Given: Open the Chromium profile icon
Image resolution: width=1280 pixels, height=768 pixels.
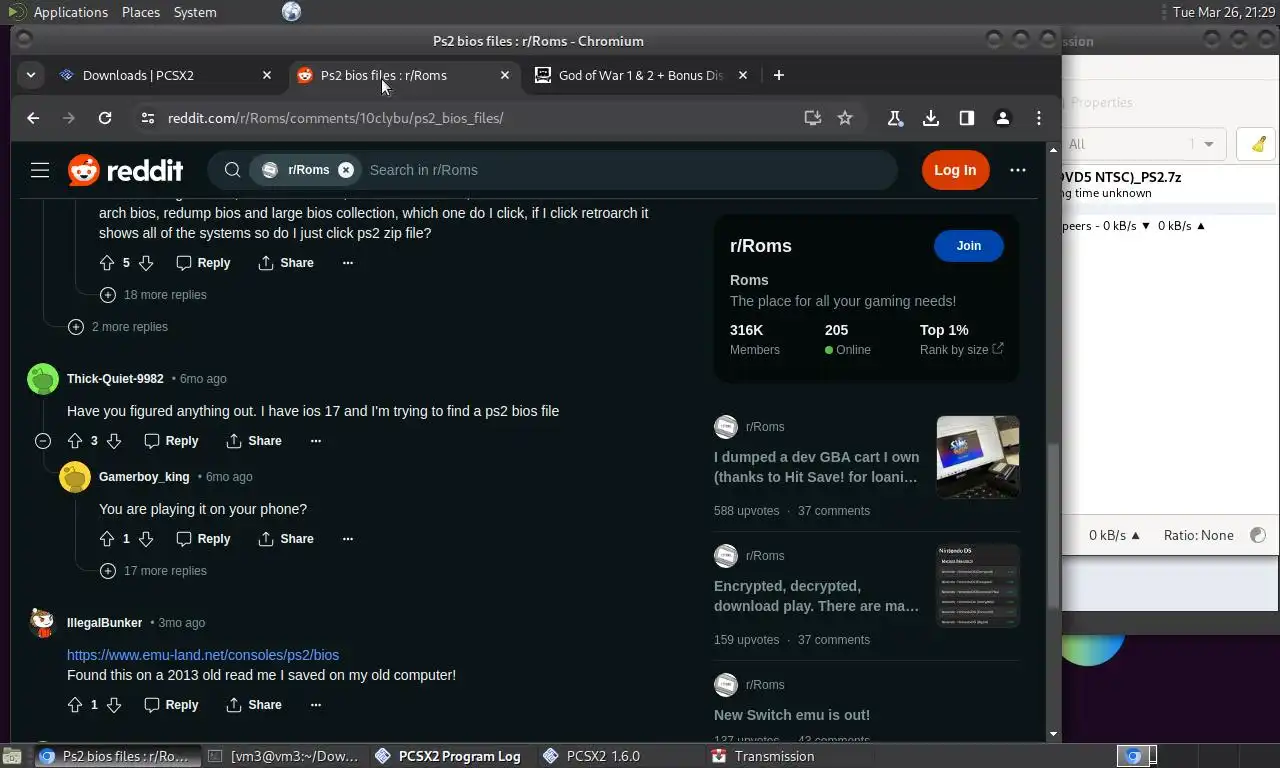Looking at the screenshot, I should [1003, 118].
